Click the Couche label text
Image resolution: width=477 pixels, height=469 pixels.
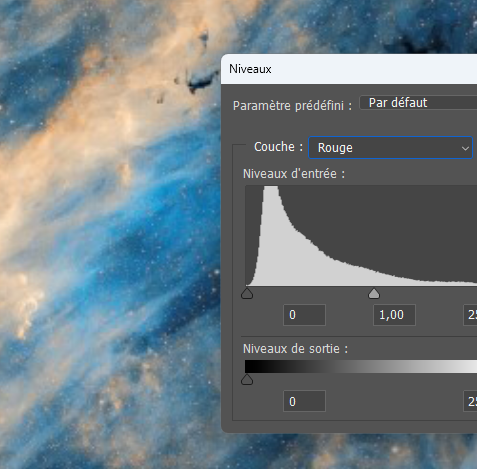point(278,147)
